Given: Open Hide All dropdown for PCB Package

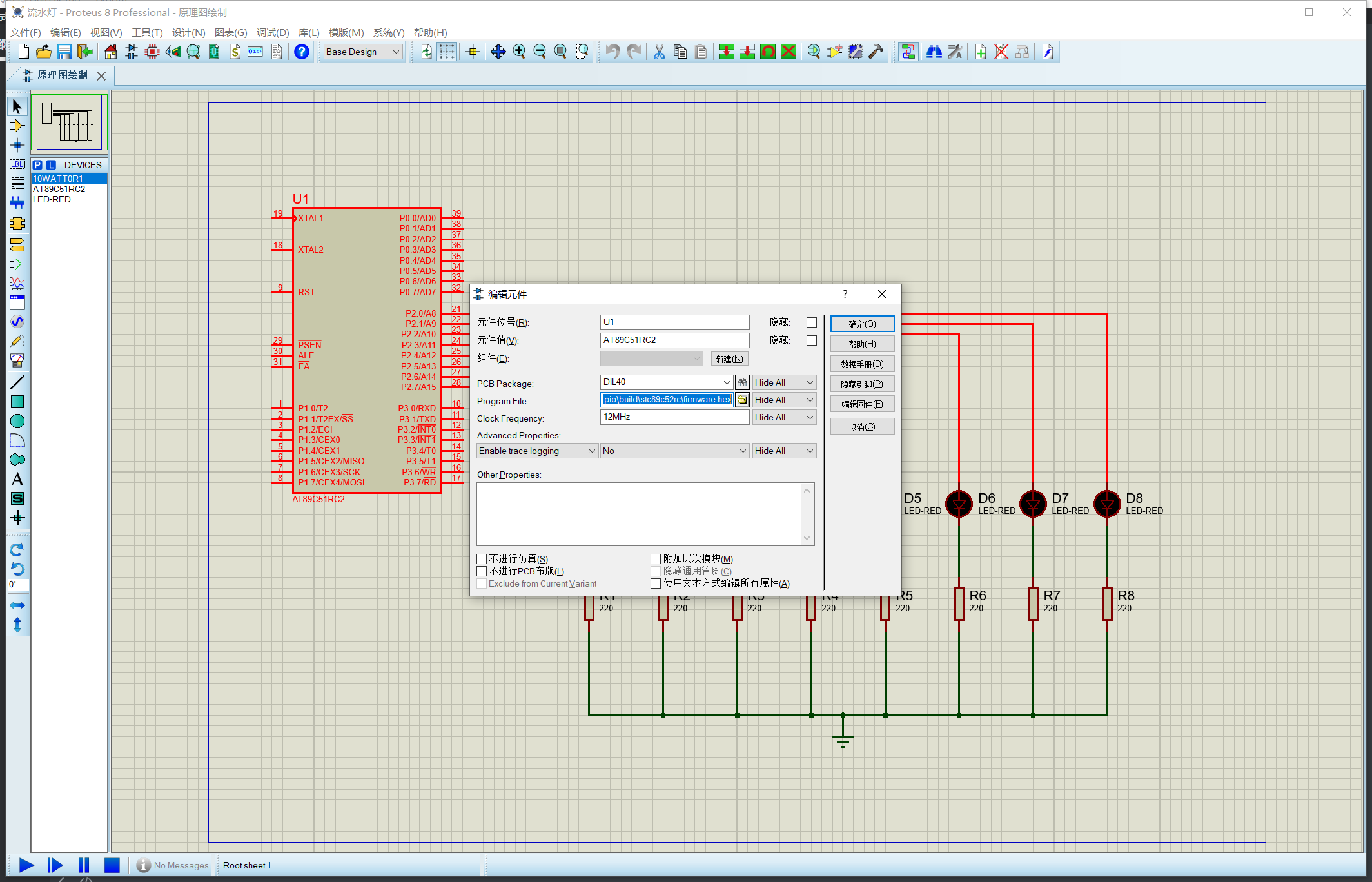Looking at the screenshot, I should click(784, 382).
